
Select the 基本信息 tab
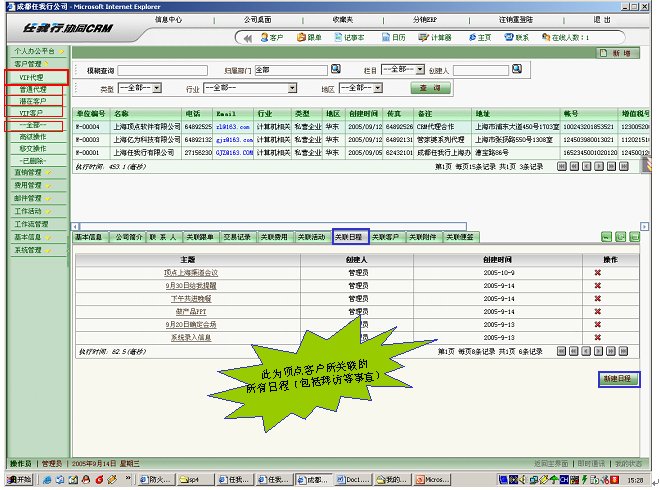click(x=90, y=237)
